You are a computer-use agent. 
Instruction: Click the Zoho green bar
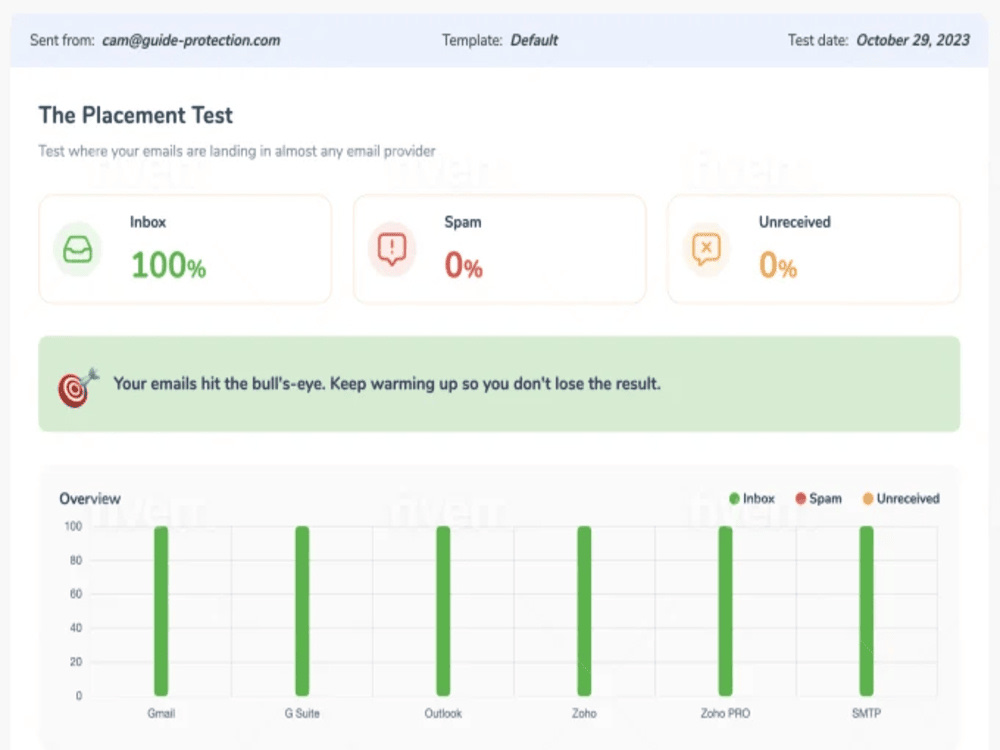click(x=584, y=611)
